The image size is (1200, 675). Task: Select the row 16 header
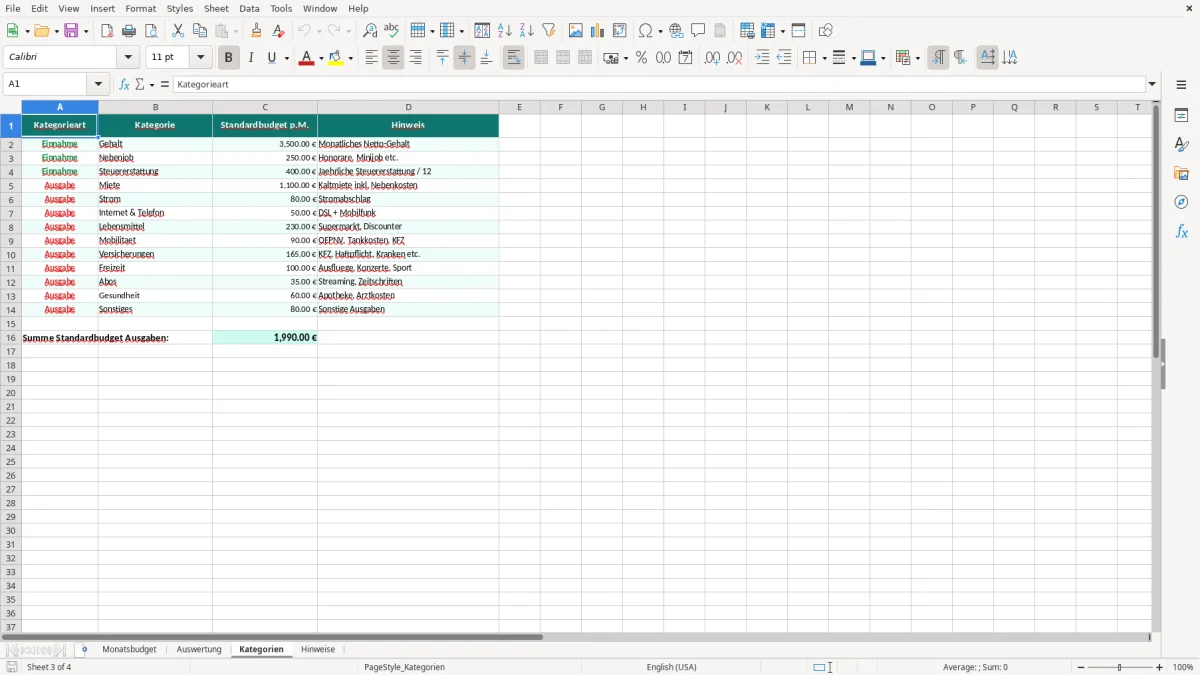pos(11,338)
